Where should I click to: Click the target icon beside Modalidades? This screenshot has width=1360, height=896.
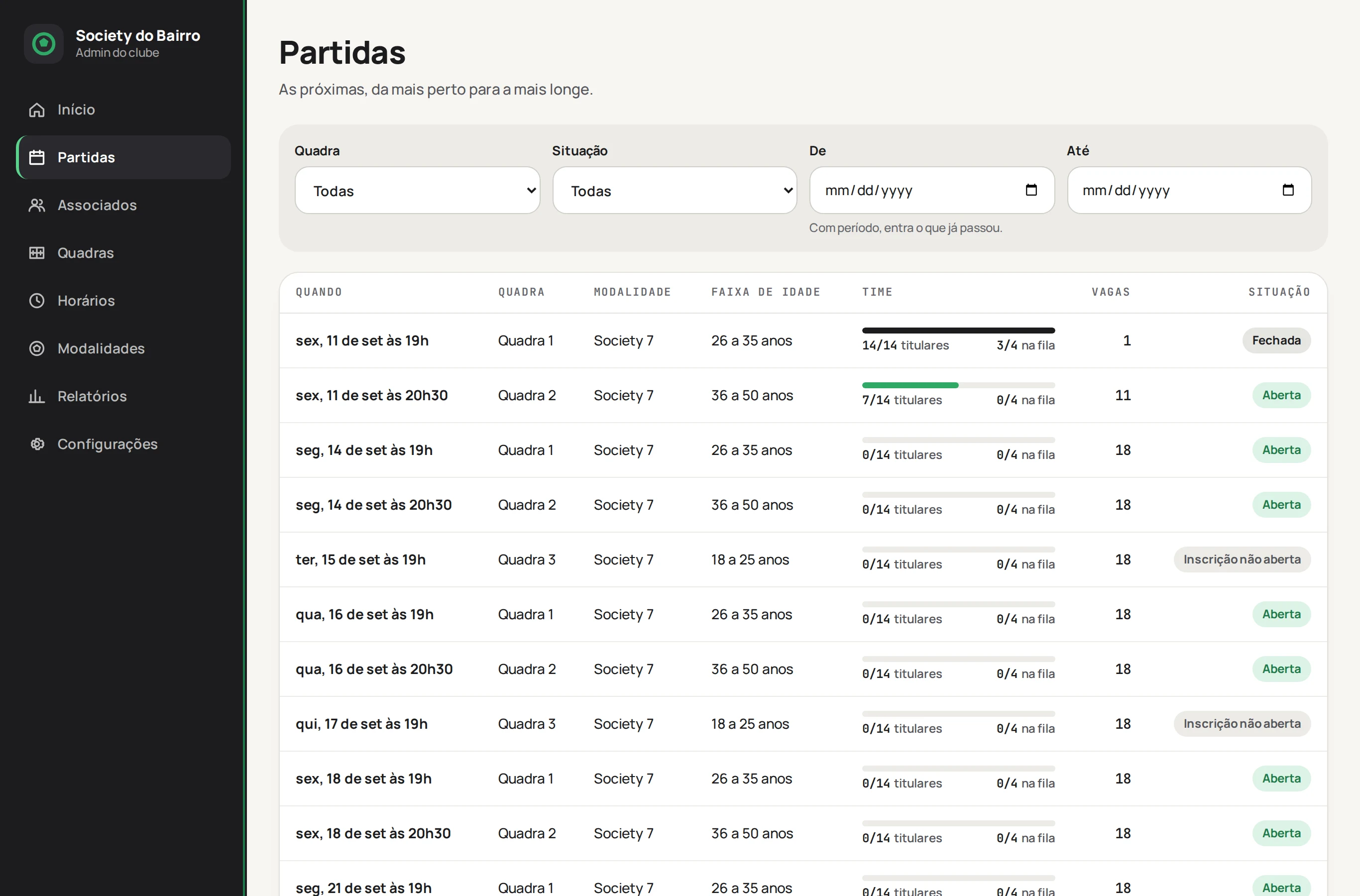[36, 348]
